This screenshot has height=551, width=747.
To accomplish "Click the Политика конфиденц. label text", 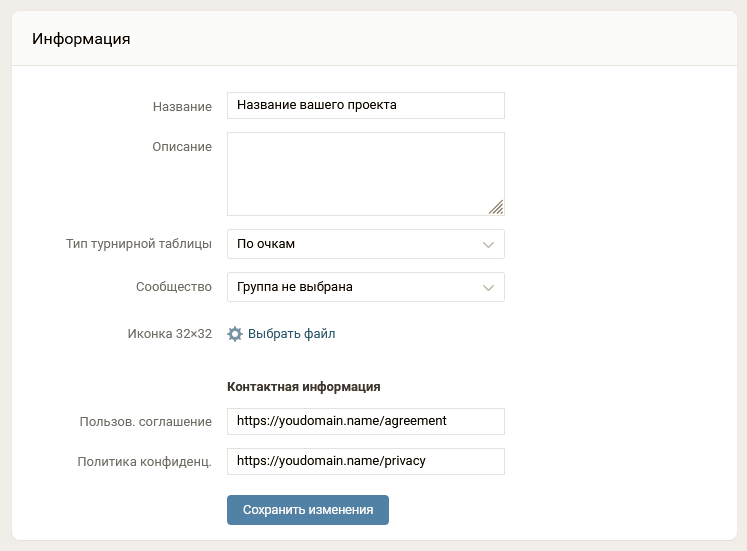I will (145, 461).
